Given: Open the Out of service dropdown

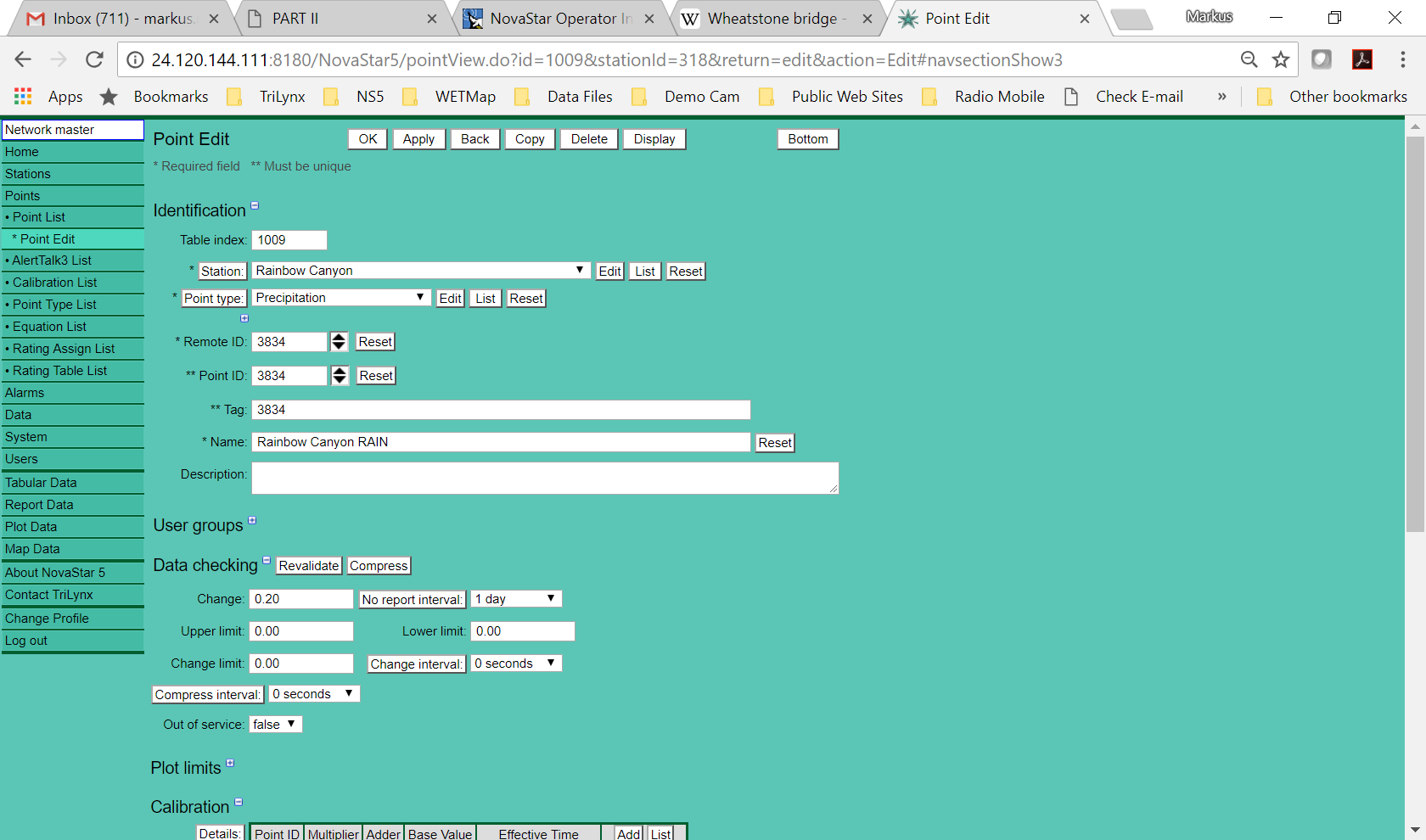Looking at the screenshot, I should (275, 725).
